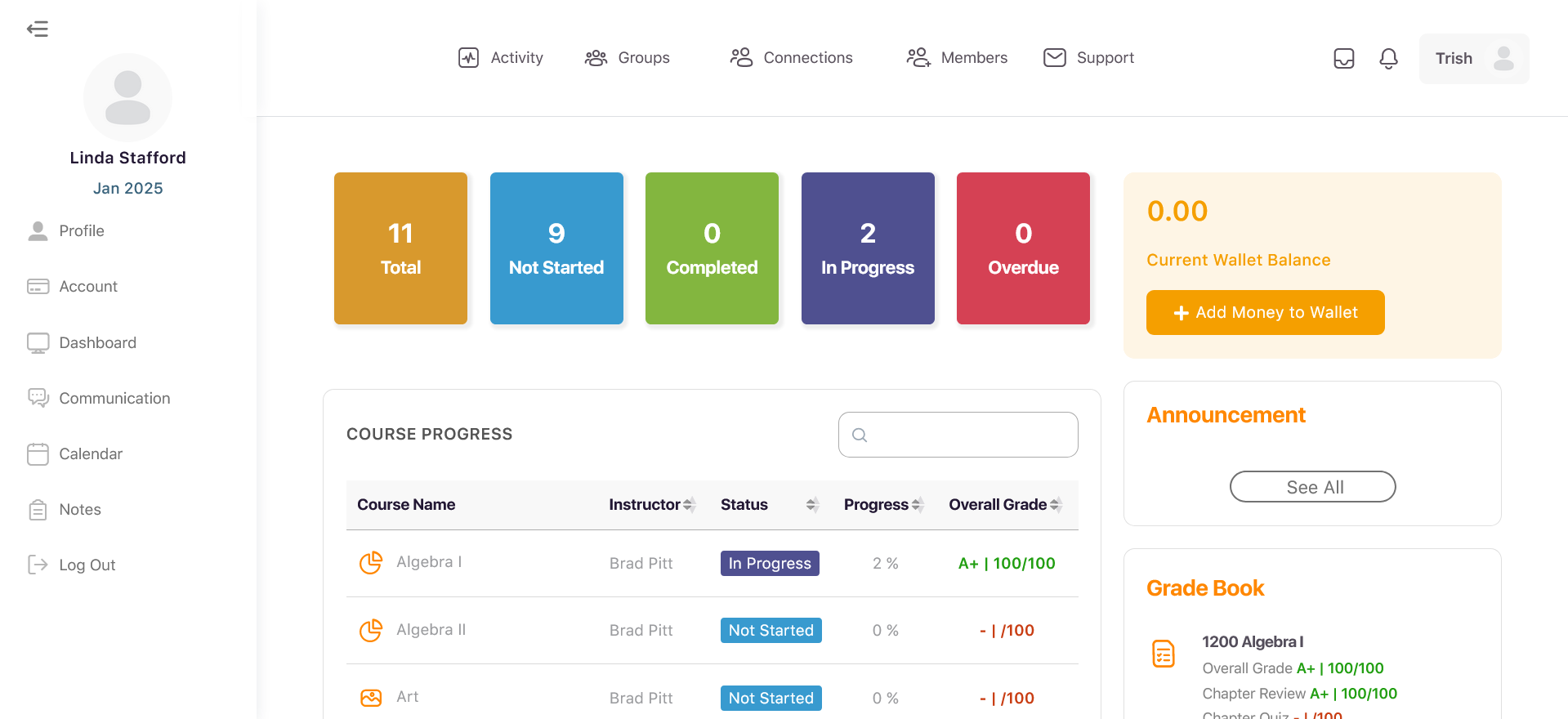Click the notification bell icon

(1388, 58)
